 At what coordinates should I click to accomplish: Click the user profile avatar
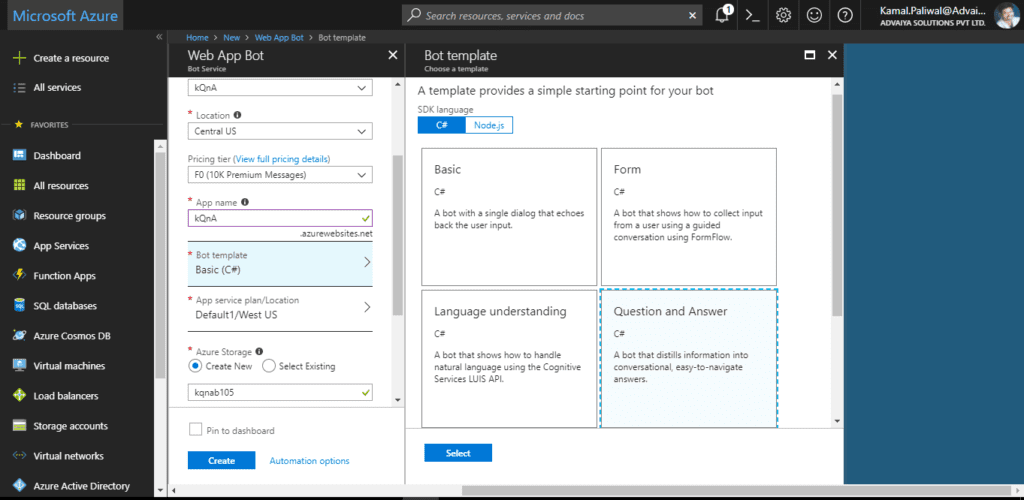point(1007,15)
